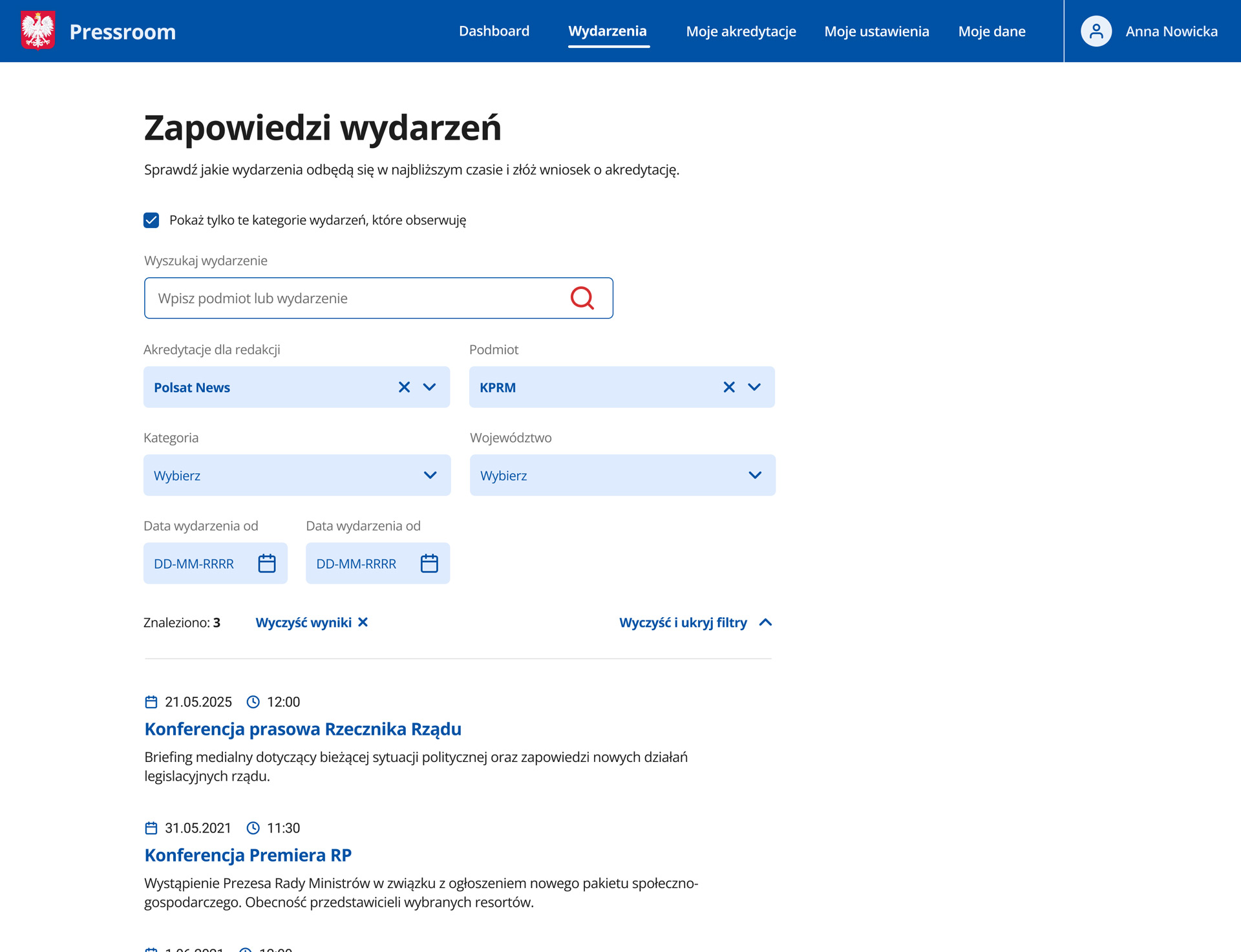The width and height of the screenshot is (1241, 952).
Task: Expand the Polsat News dropdown chevron
Action: point(430,387)
